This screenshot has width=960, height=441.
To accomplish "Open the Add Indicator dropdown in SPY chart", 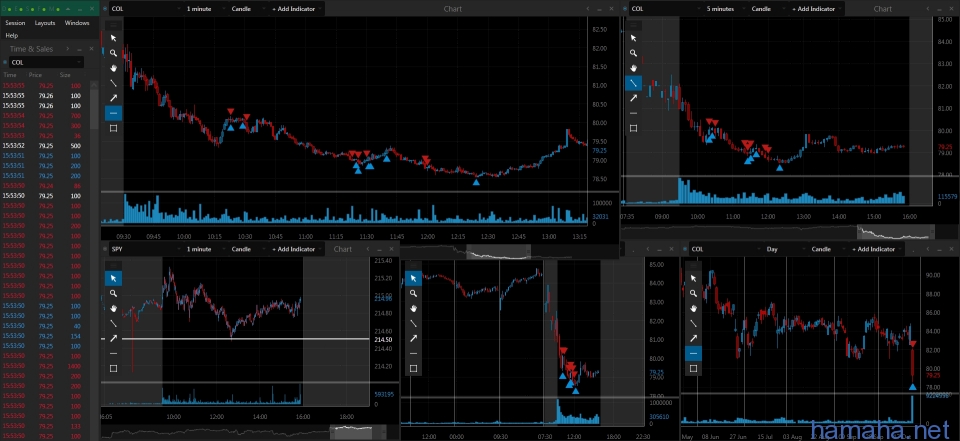I will (x=296, y=249).
